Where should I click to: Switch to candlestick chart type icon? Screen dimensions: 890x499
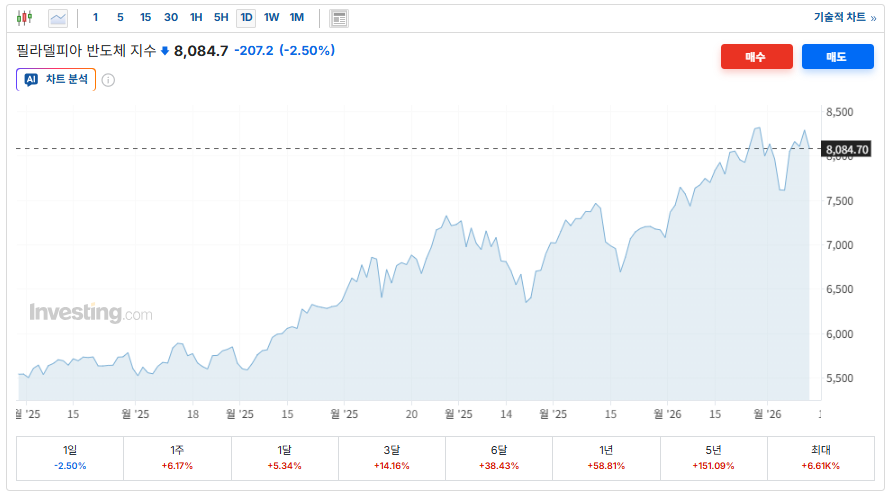(25, 17)
